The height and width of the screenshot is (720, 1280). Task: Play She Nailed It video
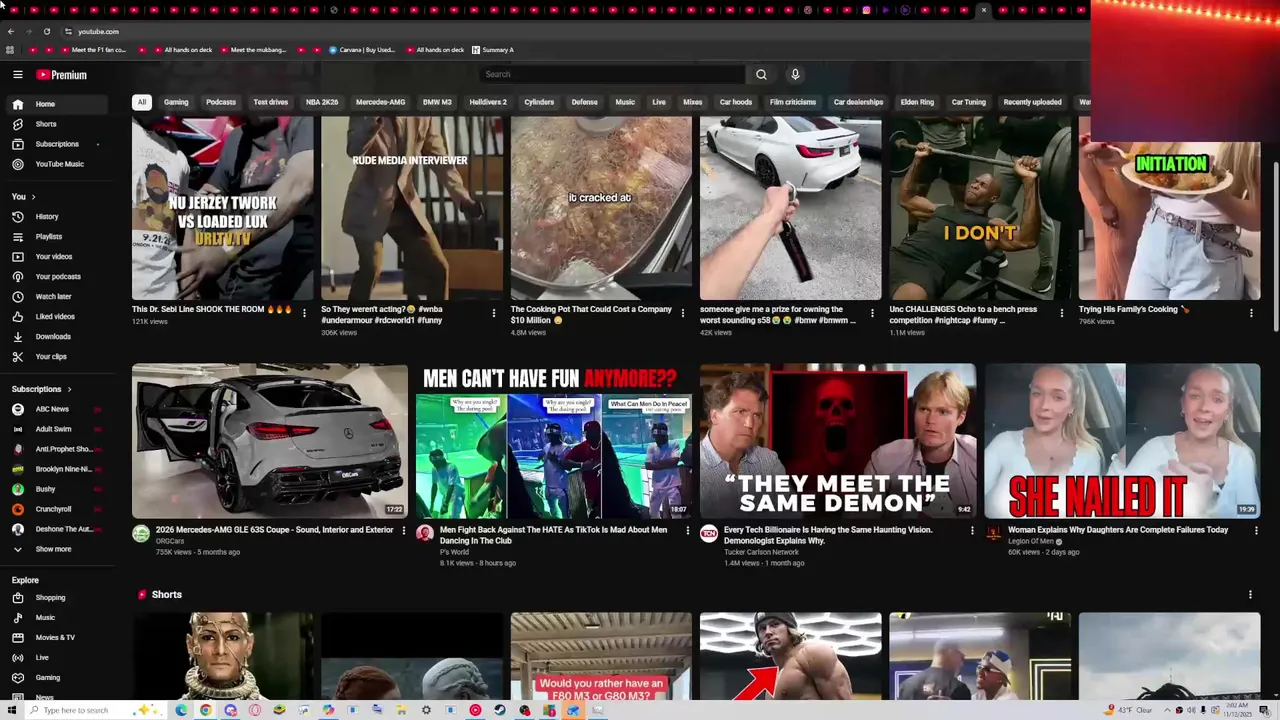(1122, 441)
